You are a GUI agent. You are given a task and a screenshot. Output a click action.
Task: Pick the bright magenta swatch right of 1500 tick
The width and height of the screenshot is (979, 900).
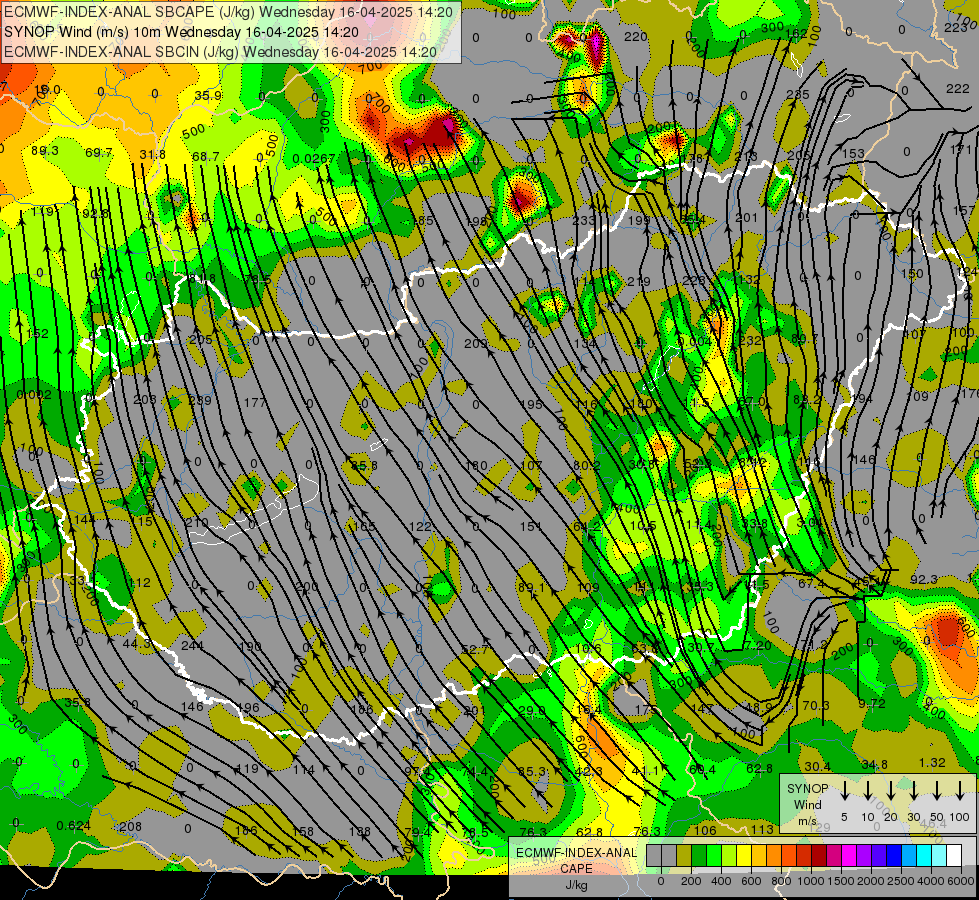849,855
